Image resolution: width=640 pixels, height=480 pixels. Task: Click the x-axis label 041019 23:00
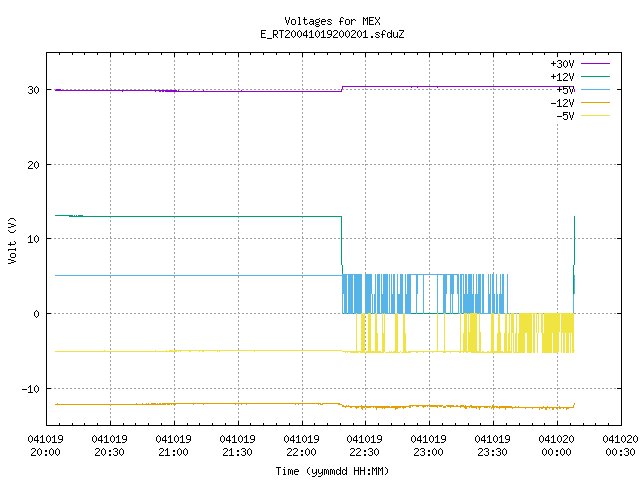pos(429,446)
